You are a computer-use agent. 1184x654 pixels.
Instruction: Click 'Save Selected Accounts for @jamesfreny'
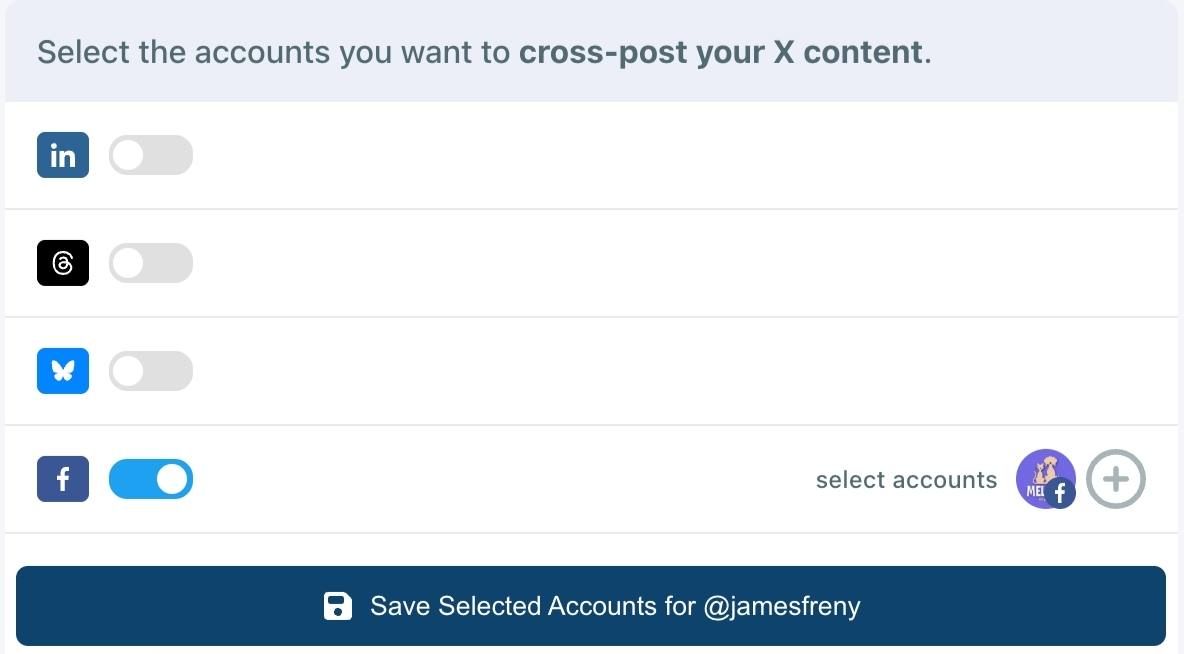coord(592,606)
